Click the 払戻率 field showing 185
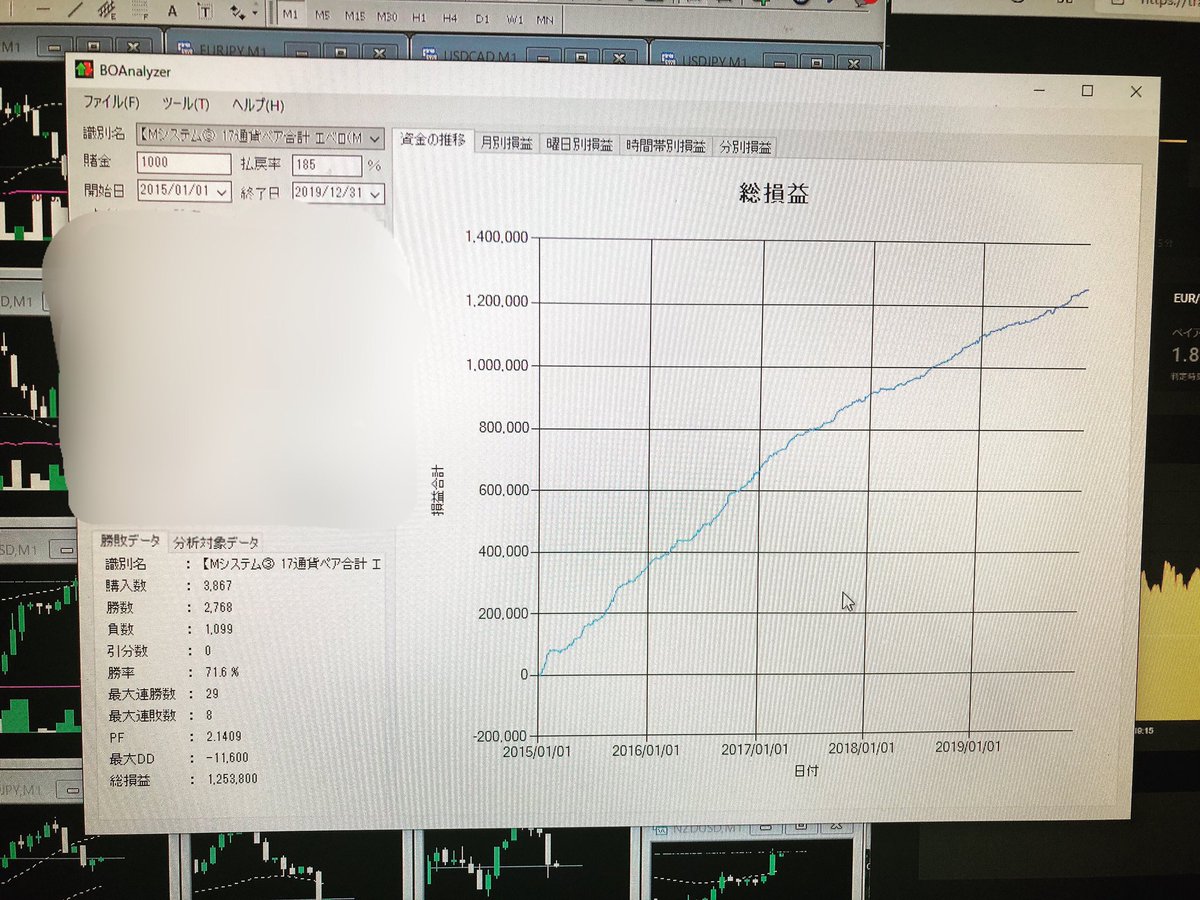1200x900 pixels. [x=325, y=165]
